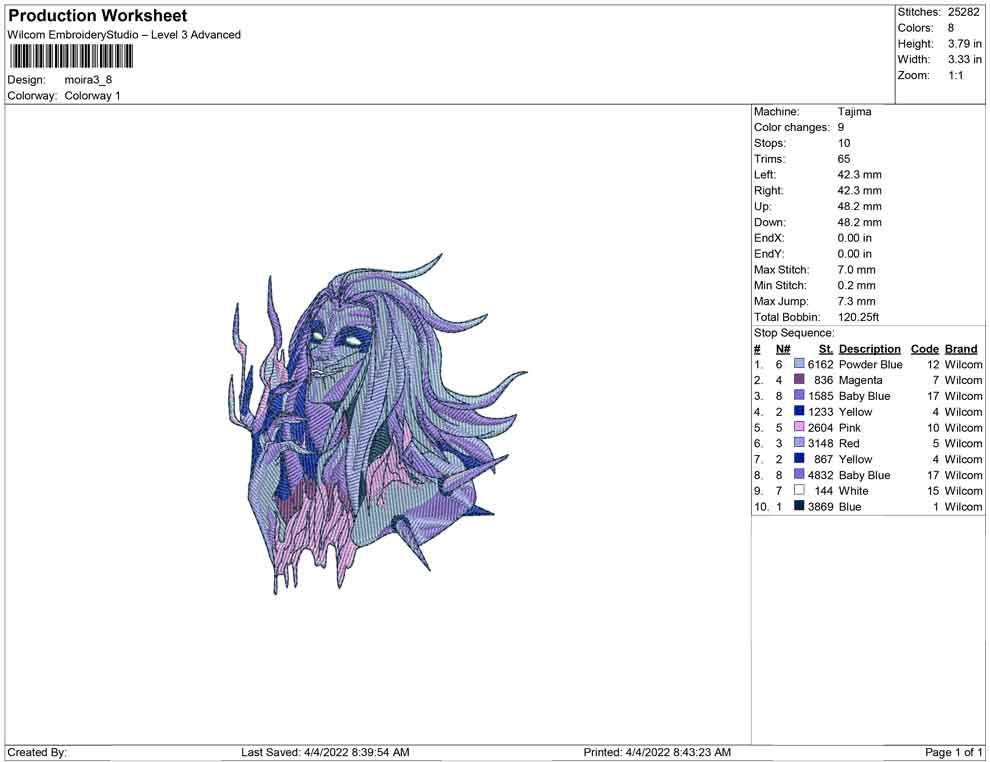
Task: Click the Pink color swatch
Action: 799,427
